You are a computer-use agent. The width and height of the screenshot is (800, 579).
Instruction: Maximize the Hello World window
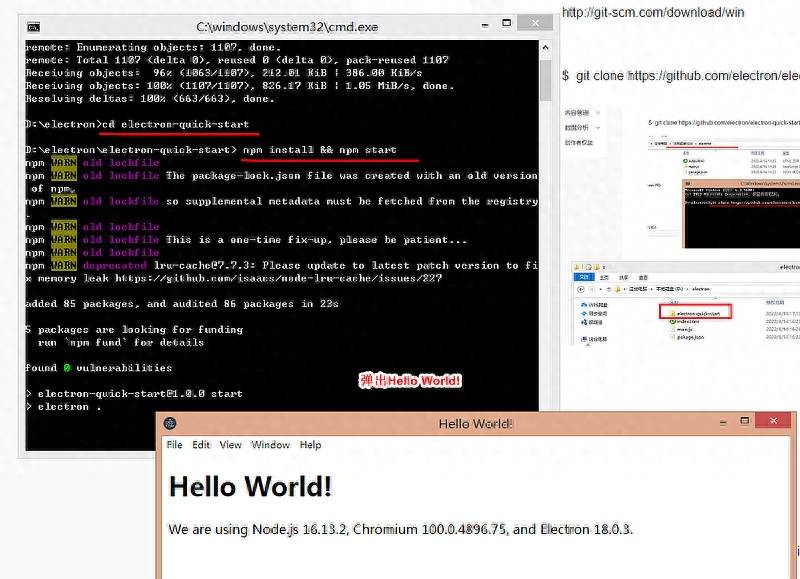coord(745,421)
